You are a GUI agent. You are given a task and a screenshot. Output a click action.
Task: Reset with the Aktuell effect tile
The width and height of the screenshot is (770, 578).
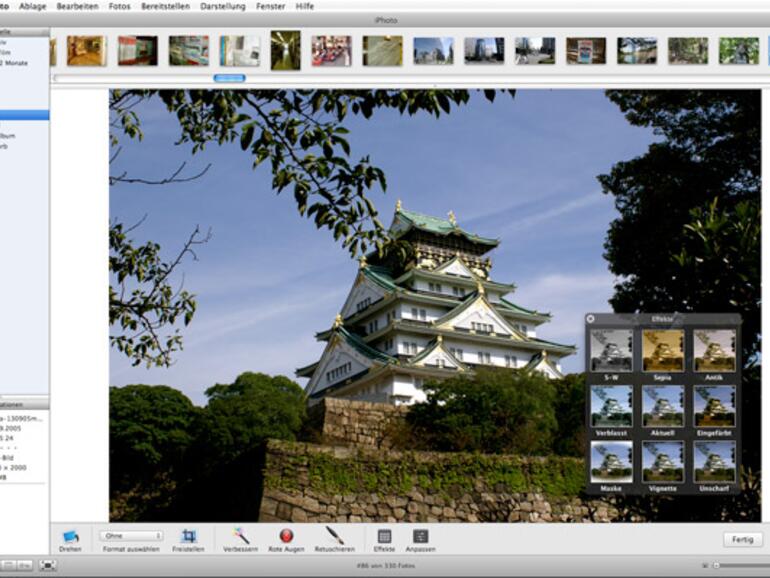tap(663, 406)
